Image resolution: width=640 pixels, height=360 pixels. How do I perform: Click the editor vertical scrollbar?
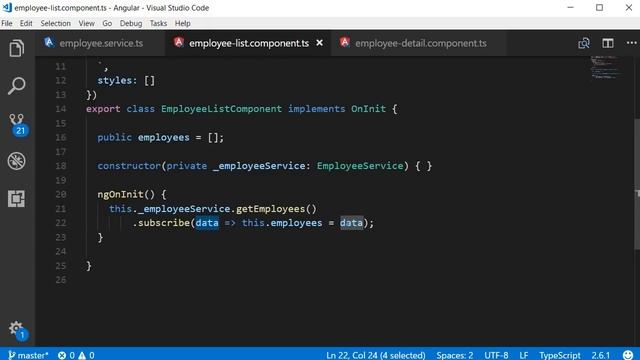pos(637,184)
